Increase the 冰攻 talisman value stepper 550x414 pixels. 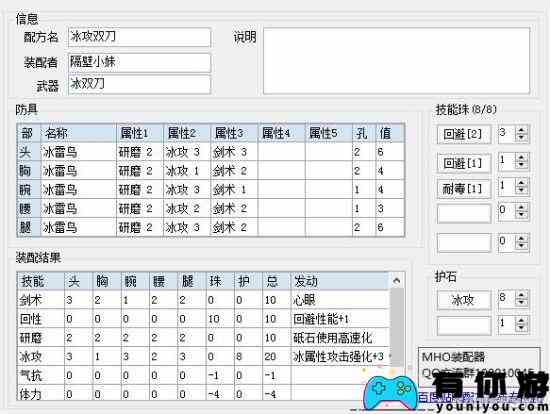(521, 295)
